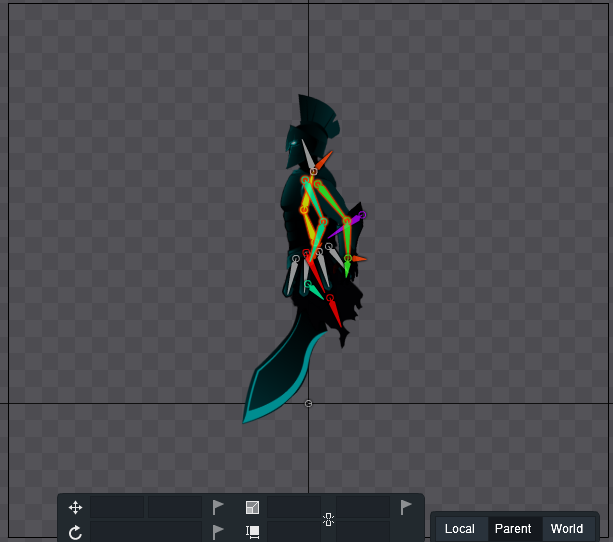Focus the rotation value field
This screenshot has height=542, width=613.
click(x=146, y=531)
